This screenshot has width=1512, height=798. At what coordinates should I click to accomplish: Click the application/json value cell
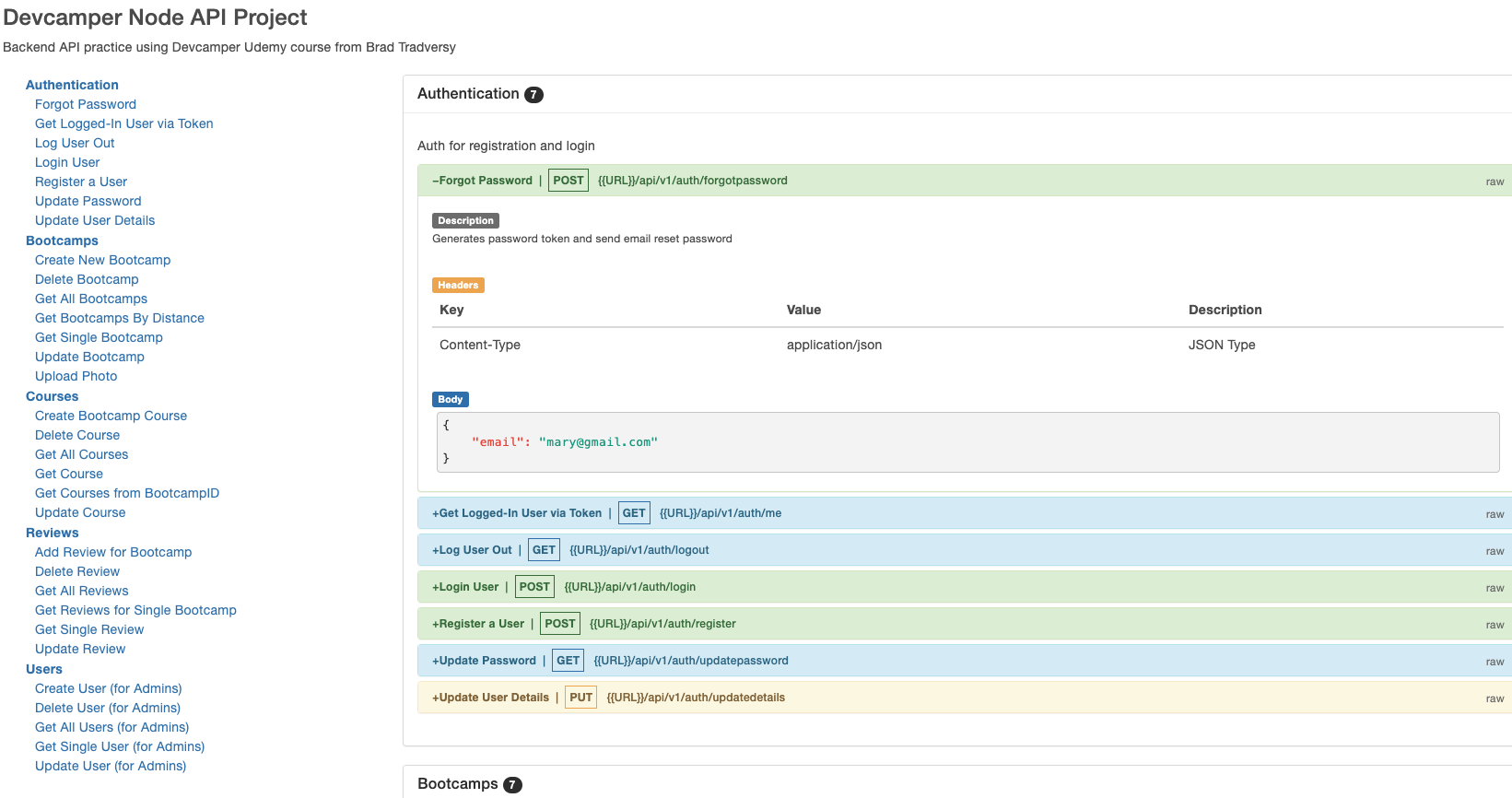pyautogui.click(x=834, y=345)
